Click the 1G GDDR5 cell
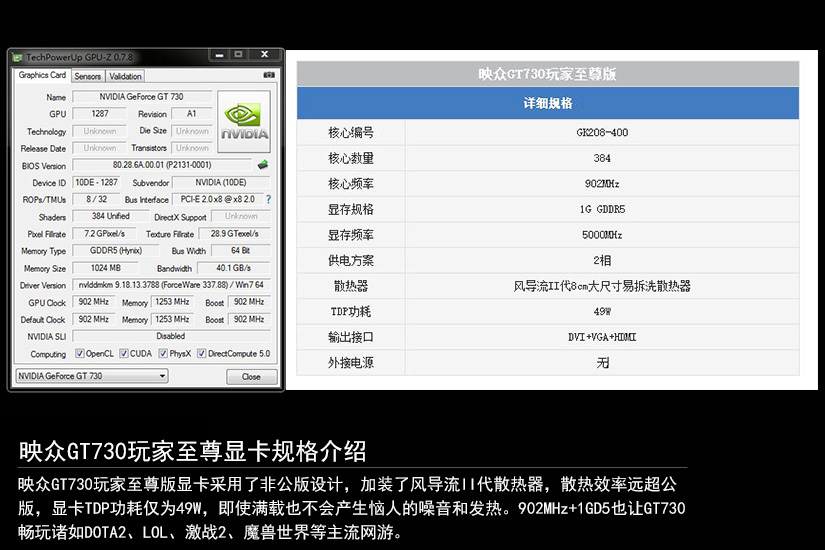Screen dimensions: 825x550 click(602, 209)
